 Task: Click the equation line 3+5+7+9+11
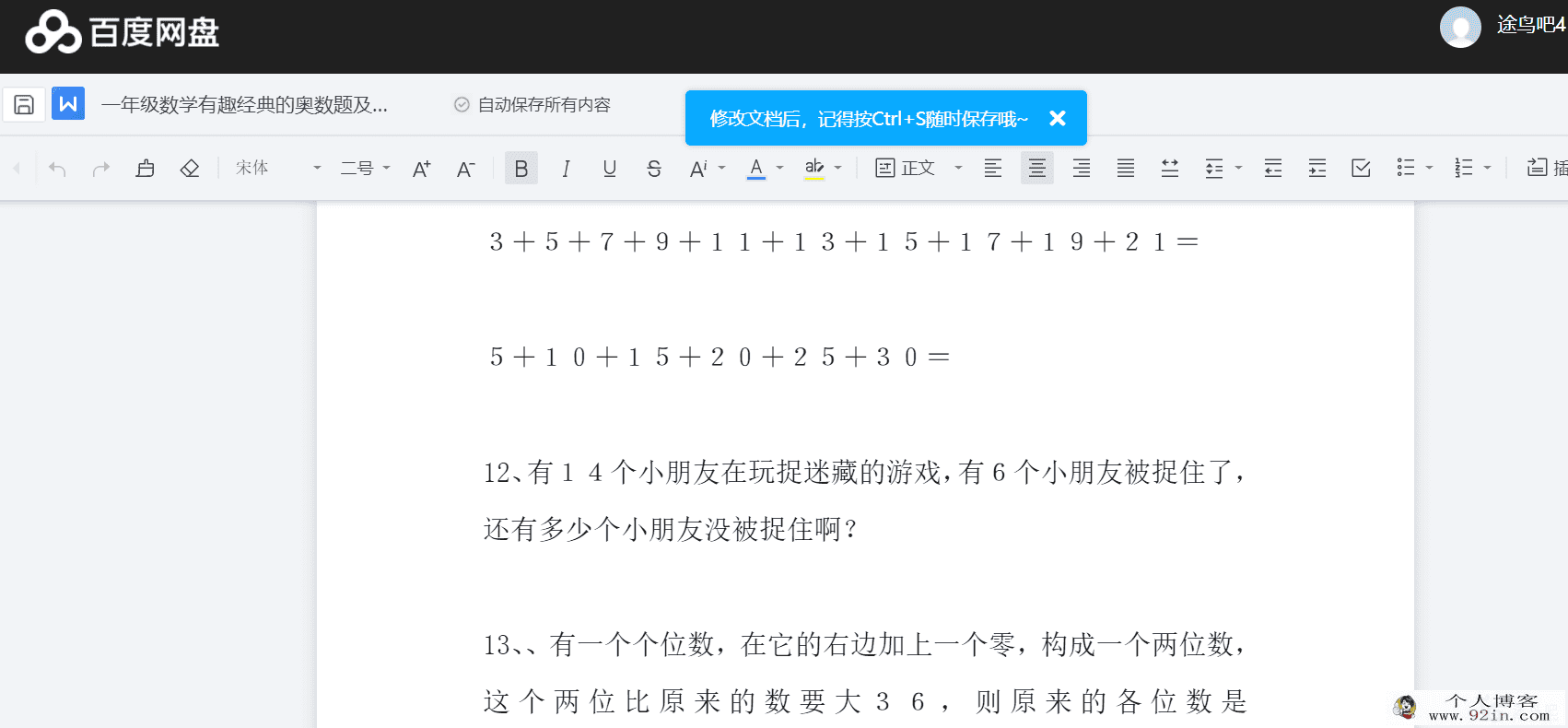tap(843, 242)
